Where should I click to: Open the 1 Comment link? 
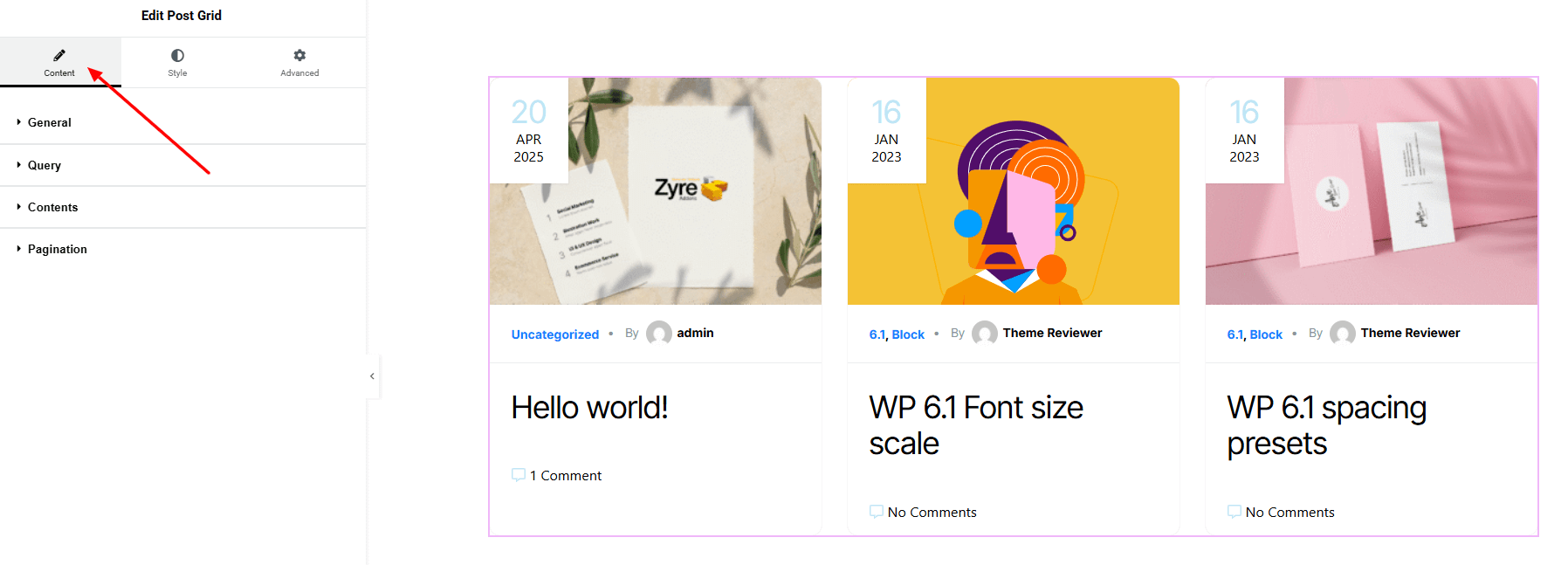tap(566, 476)
